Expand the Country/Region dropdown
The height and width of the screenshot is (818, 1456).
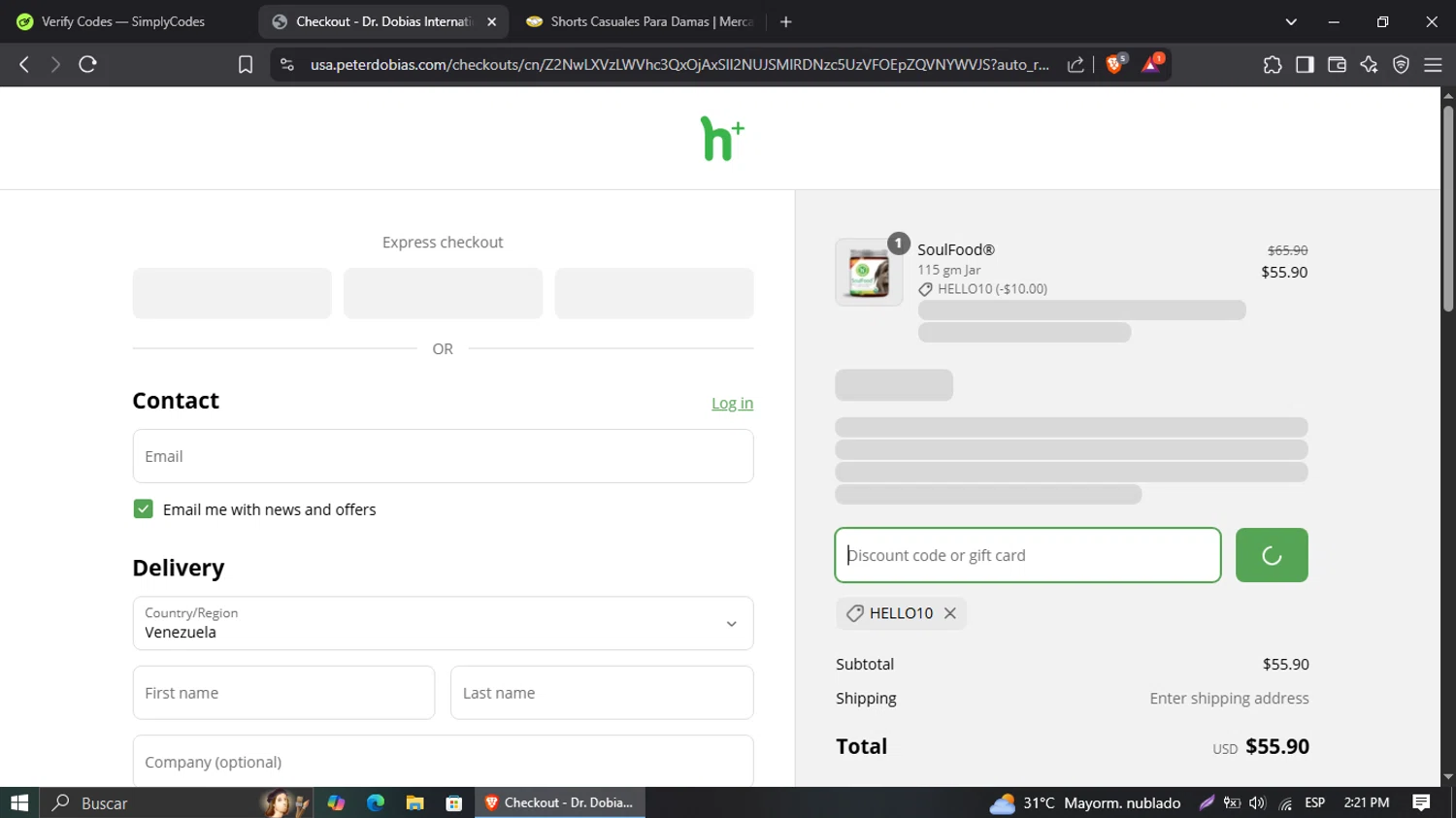(x=443, y=623)
